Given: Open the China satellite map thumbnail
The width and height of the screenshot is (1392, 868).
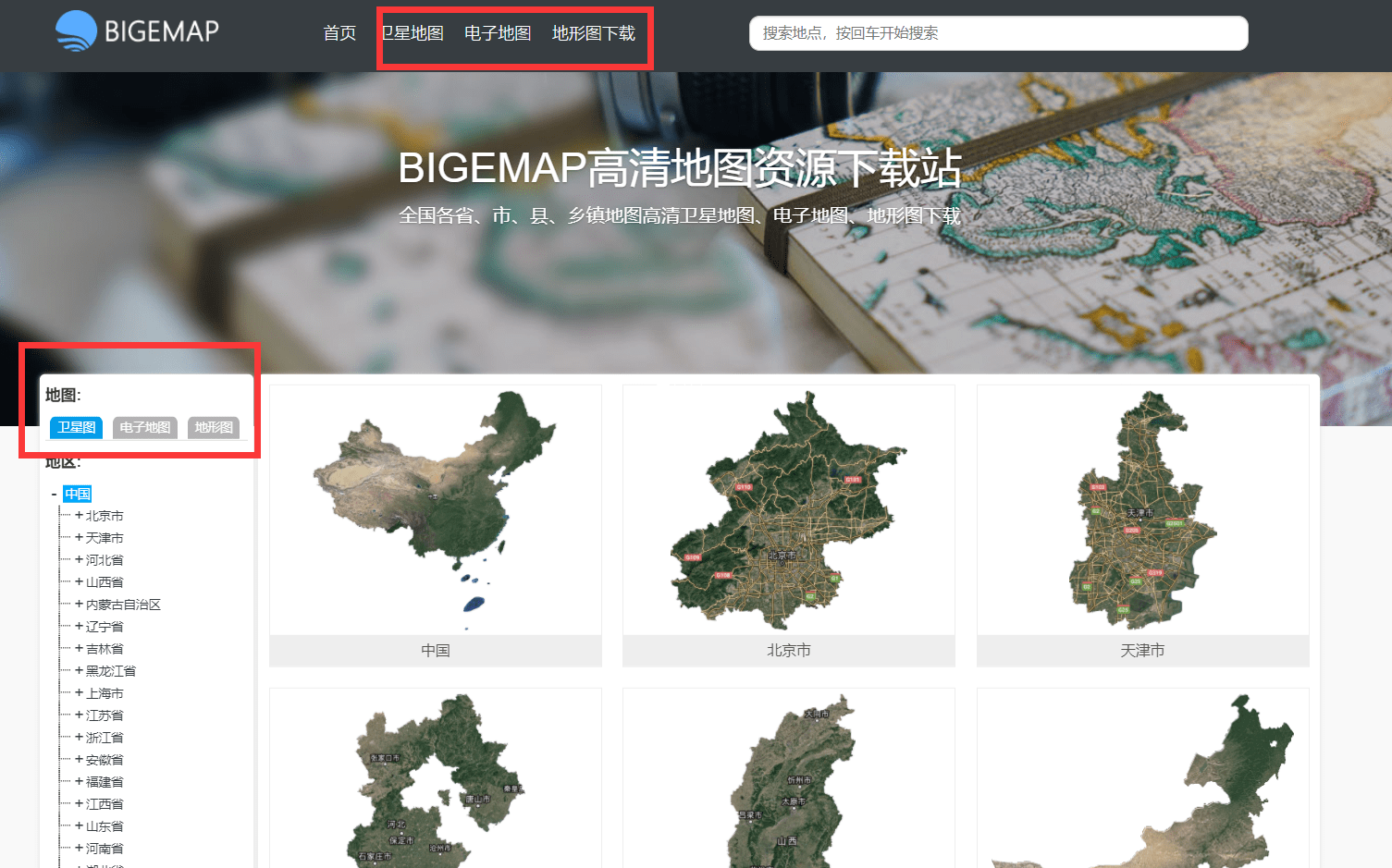Looking at the screenshot, I should pos(436,510).
